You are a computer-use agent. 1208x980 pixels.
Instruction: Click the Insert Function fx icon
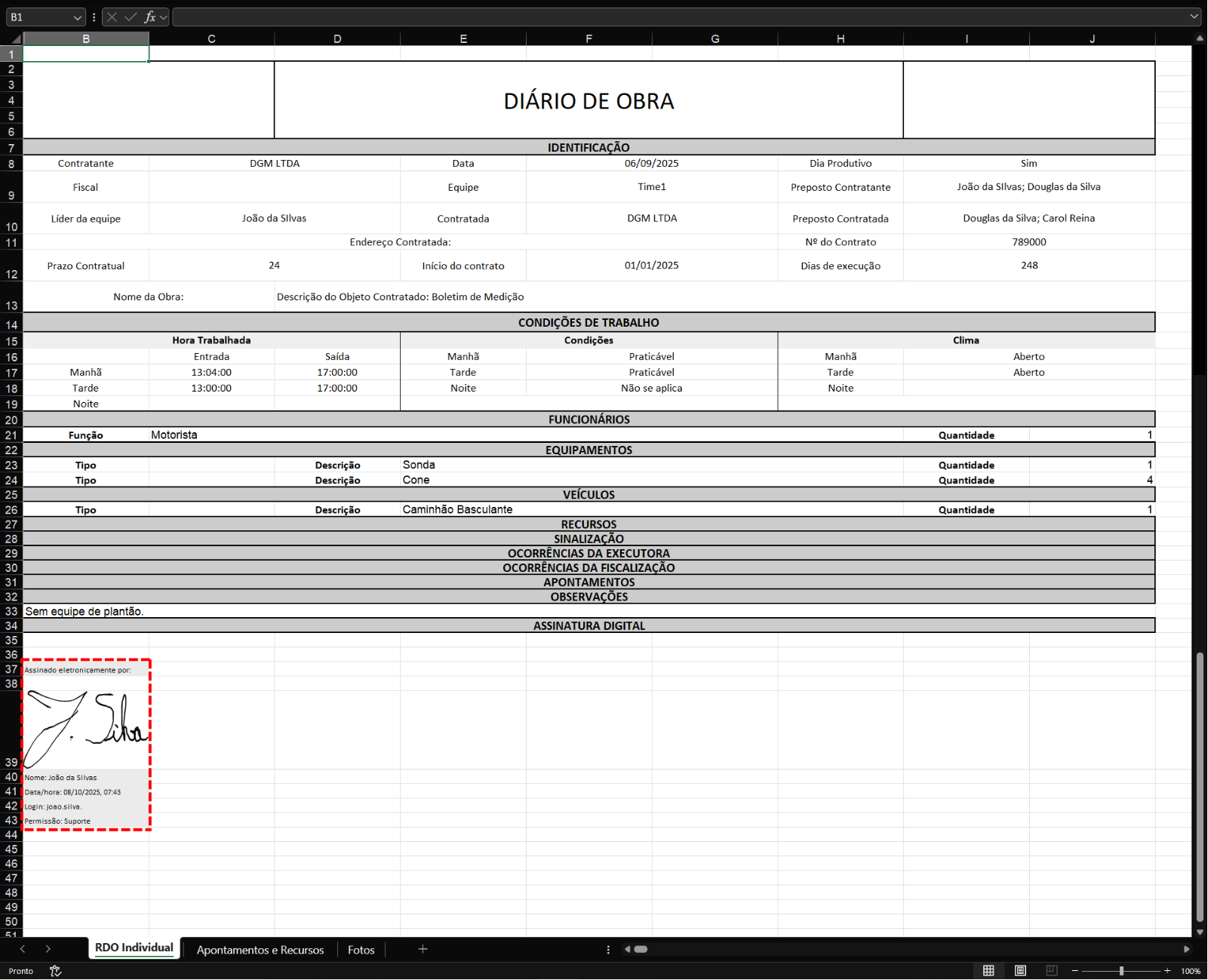coord(149,17)
